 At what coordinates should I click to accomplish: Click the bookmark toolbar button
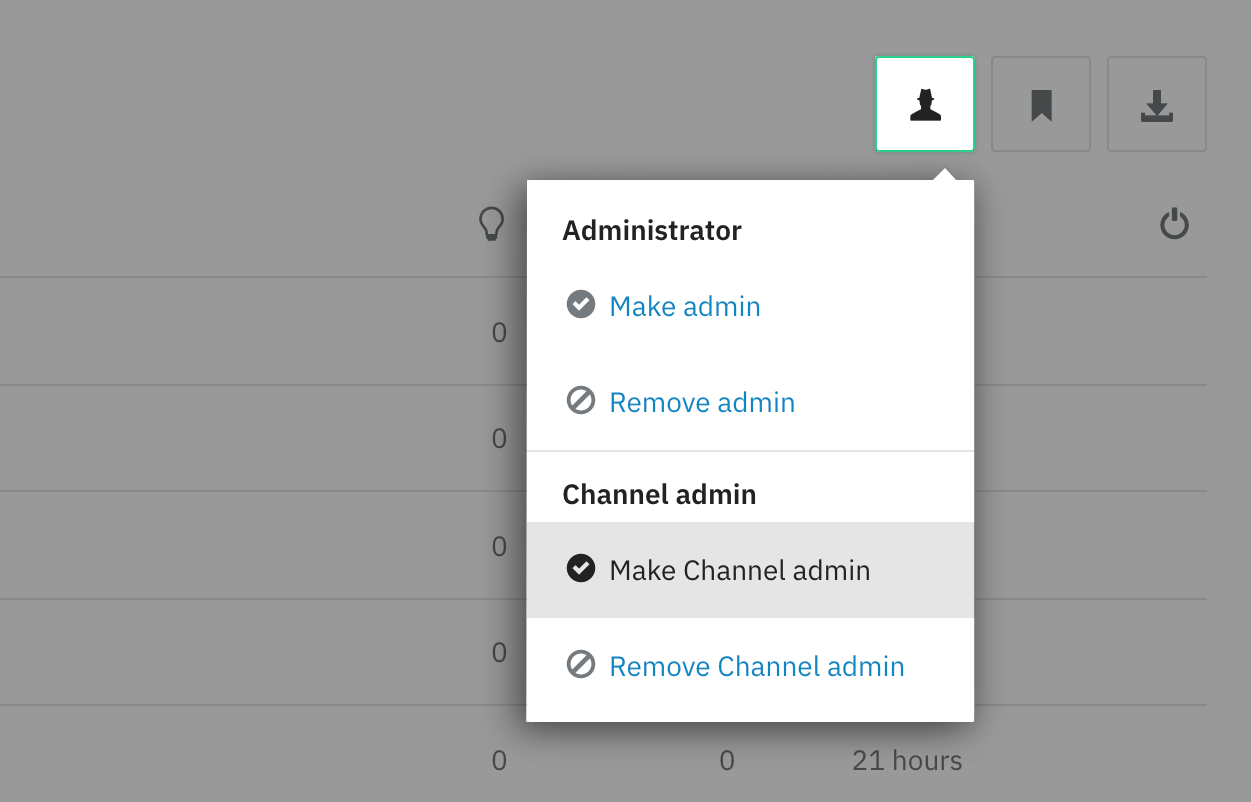click(1041, 104)
